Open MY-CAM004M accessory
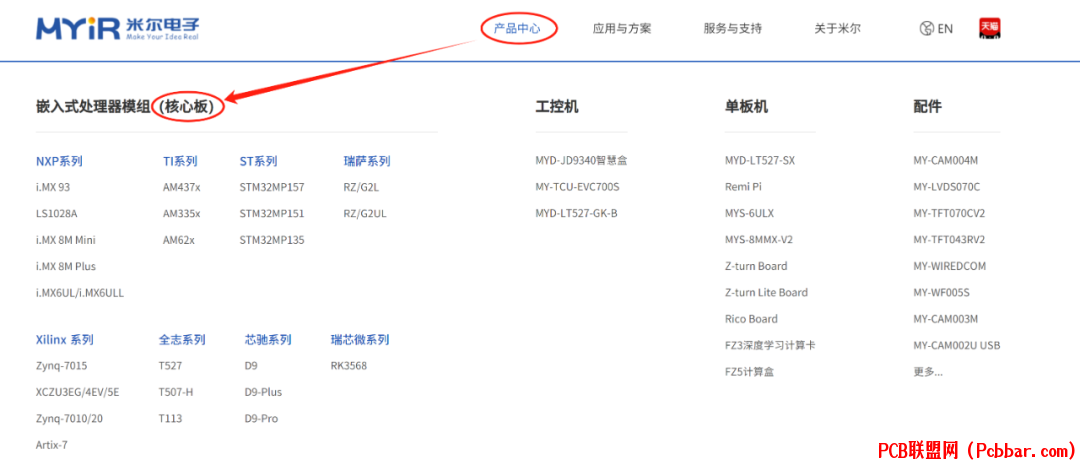The width and height of the screenshot is (1080, 465). [946, 161]
